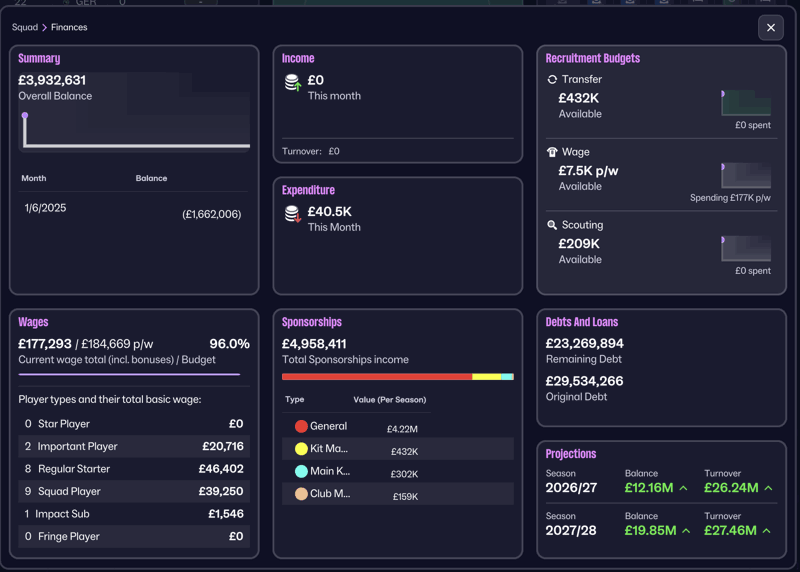Click the 2026/27 balance up arrow

click(x=684, y=488)
